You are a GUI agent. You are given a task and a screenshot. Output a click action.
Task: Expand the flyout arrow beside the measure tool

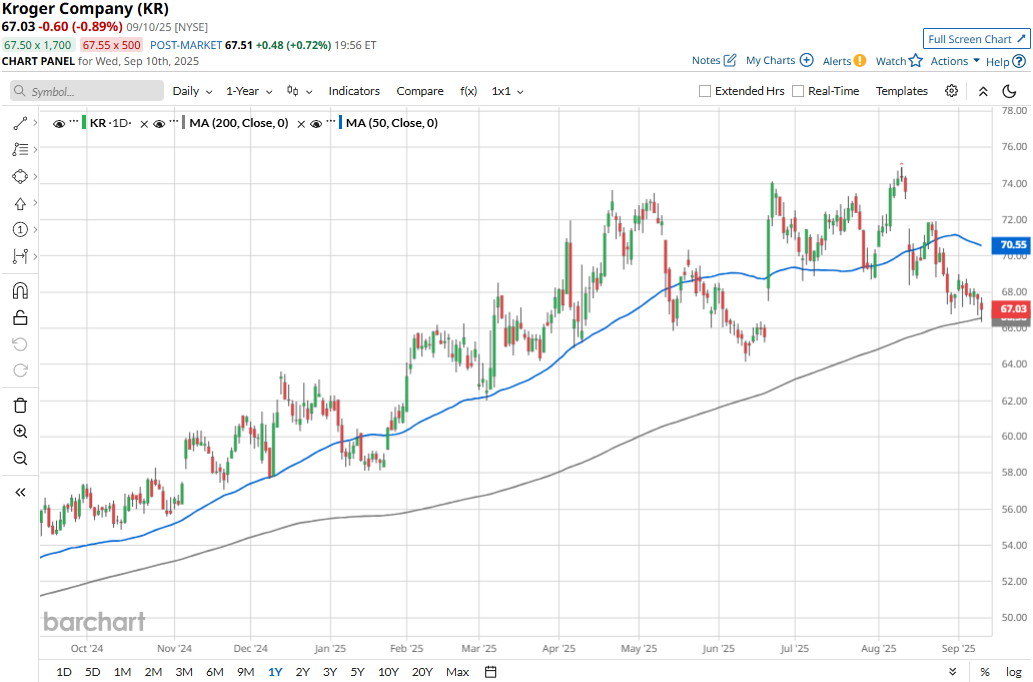[35, 256]
